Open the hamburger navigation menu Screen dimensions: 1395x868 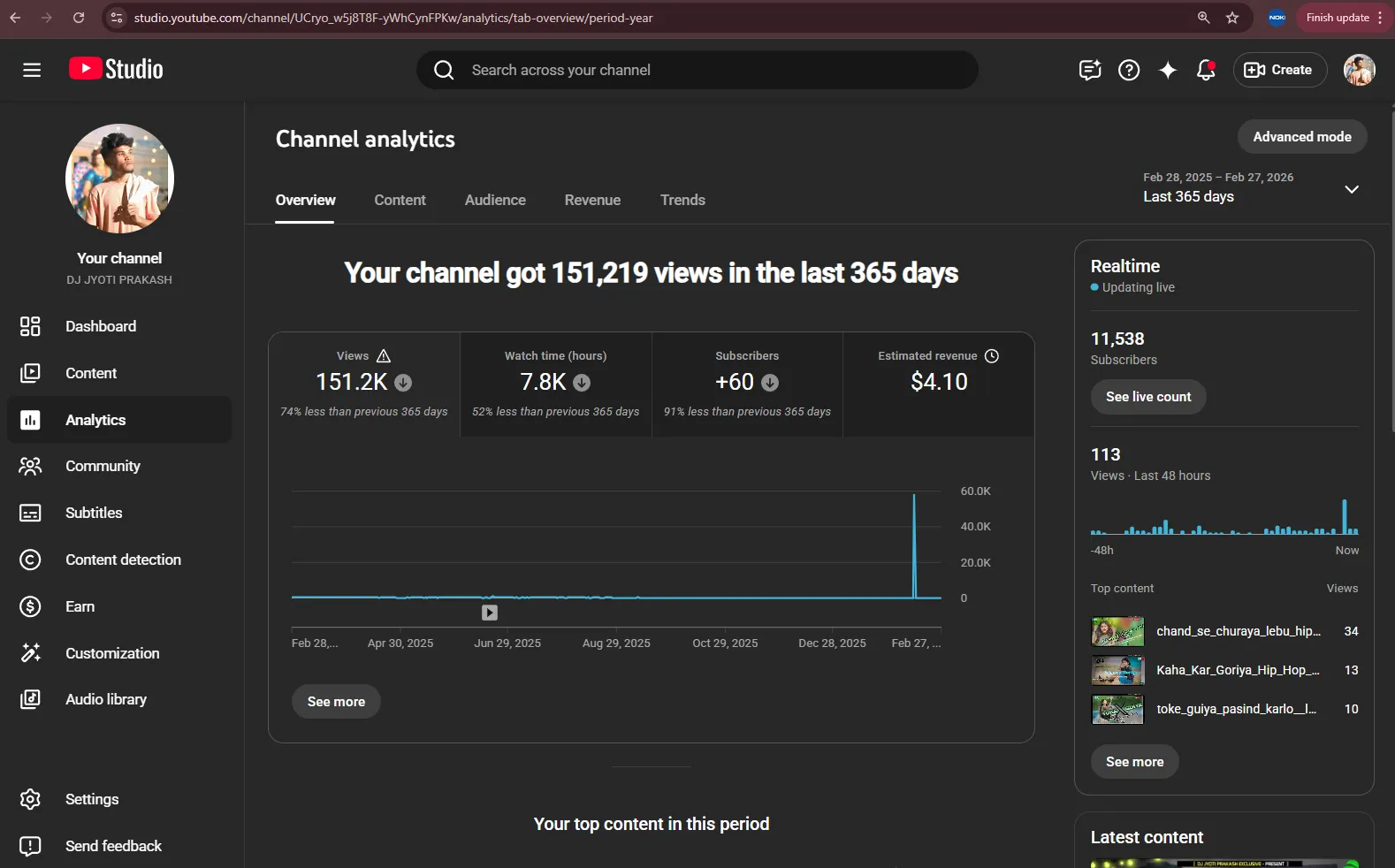point(32,70)
